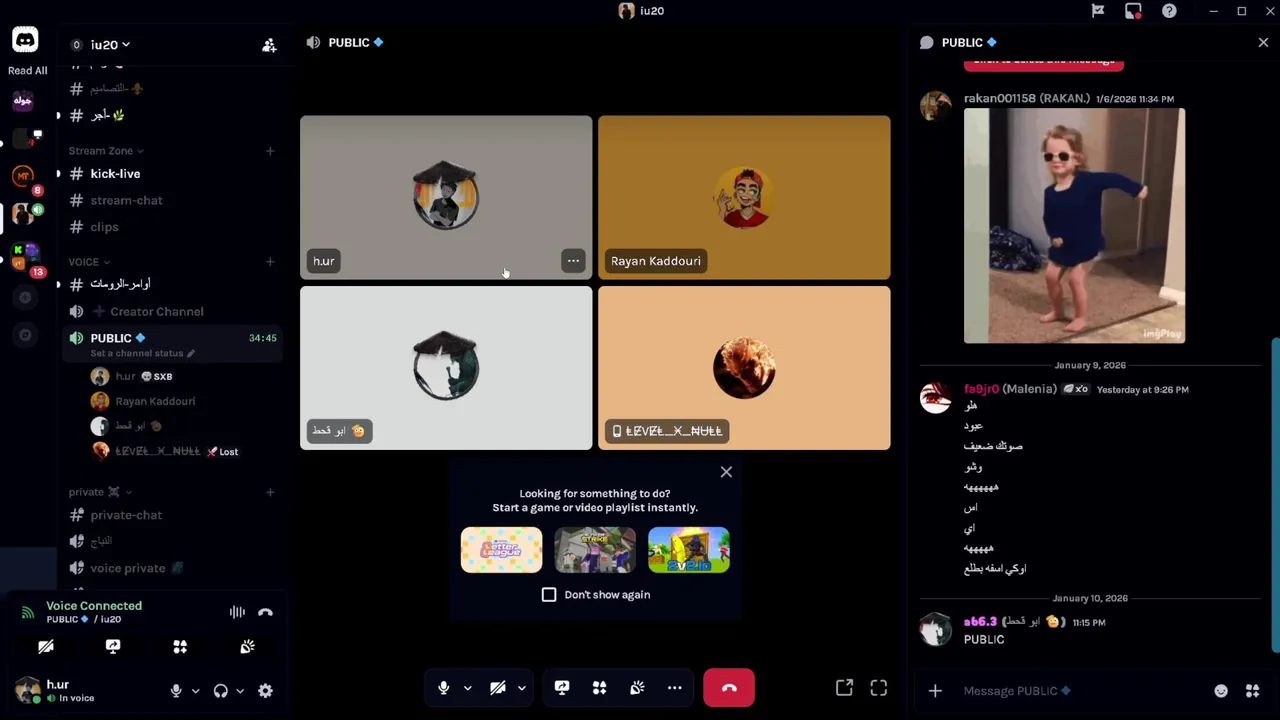Viewport: 1280px width, 720px height.
Task: Mute microphone in call control bar
Action: point(444,688)
